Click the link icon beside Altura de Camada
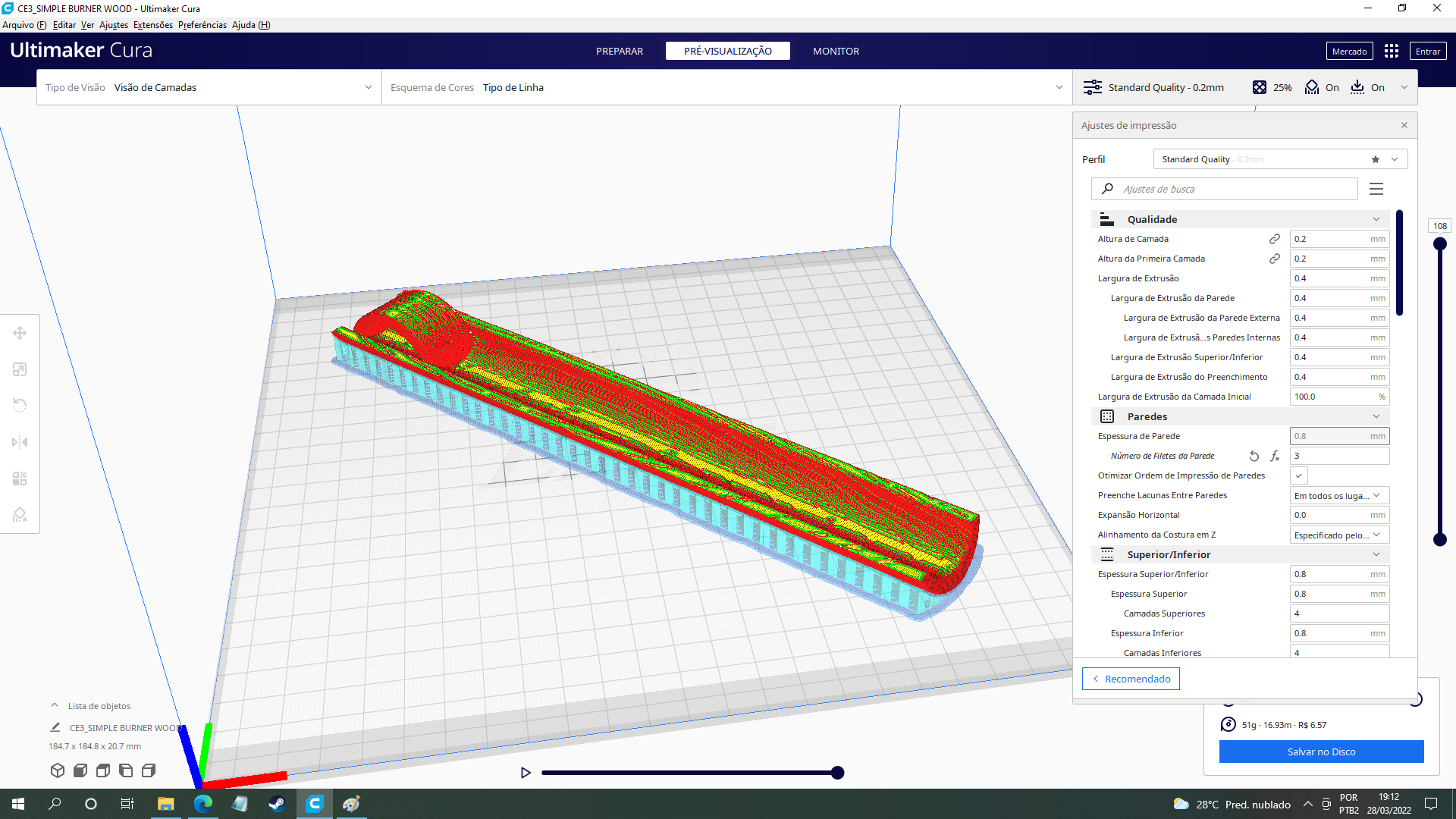Image resolution: width=1456 pixels, height=819 pixels. pos(1275,239)
